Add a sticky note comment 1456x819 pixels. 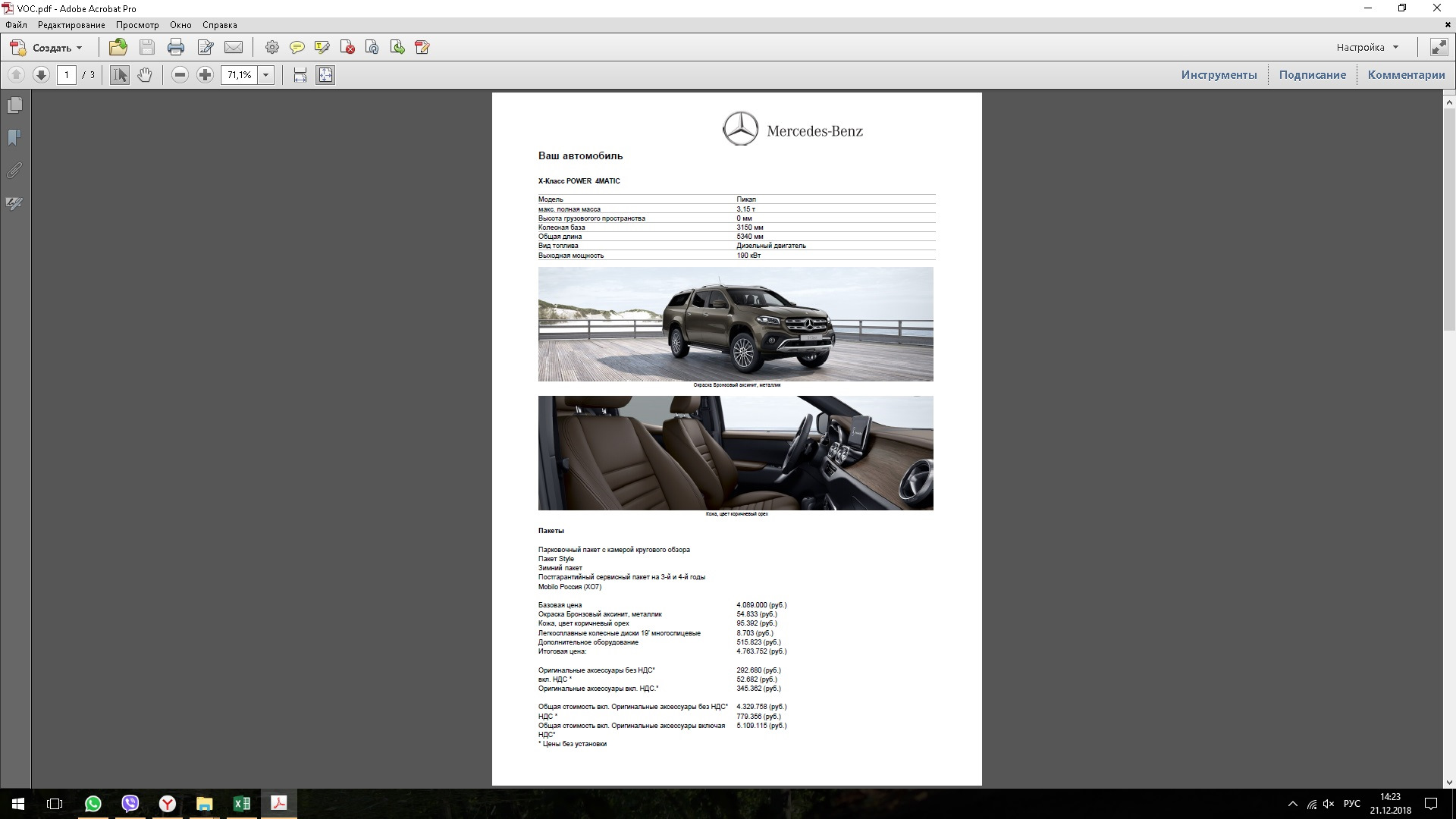[297, 48]
